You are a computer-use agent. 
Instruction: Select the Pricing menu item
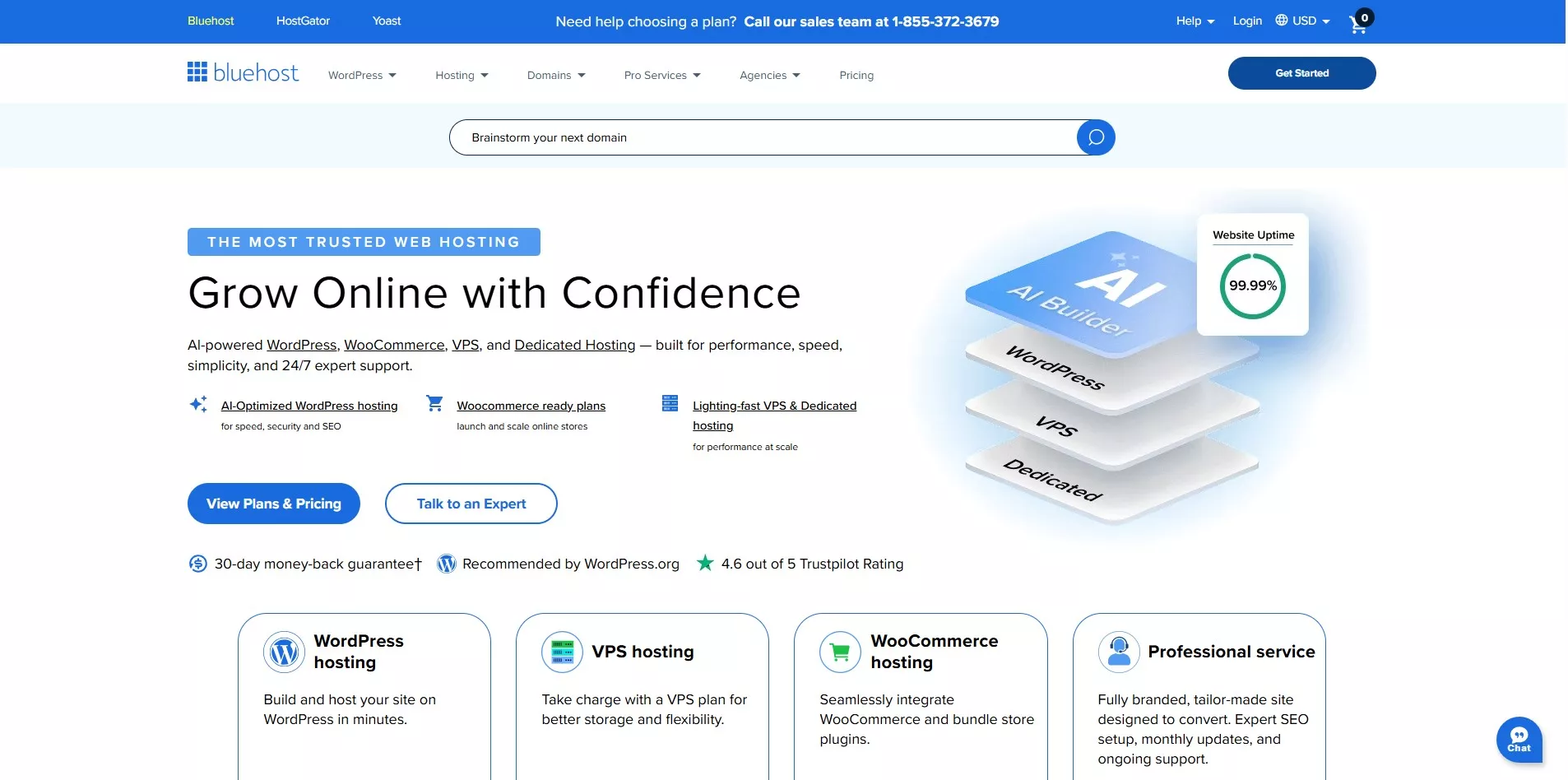coord(856,75)
